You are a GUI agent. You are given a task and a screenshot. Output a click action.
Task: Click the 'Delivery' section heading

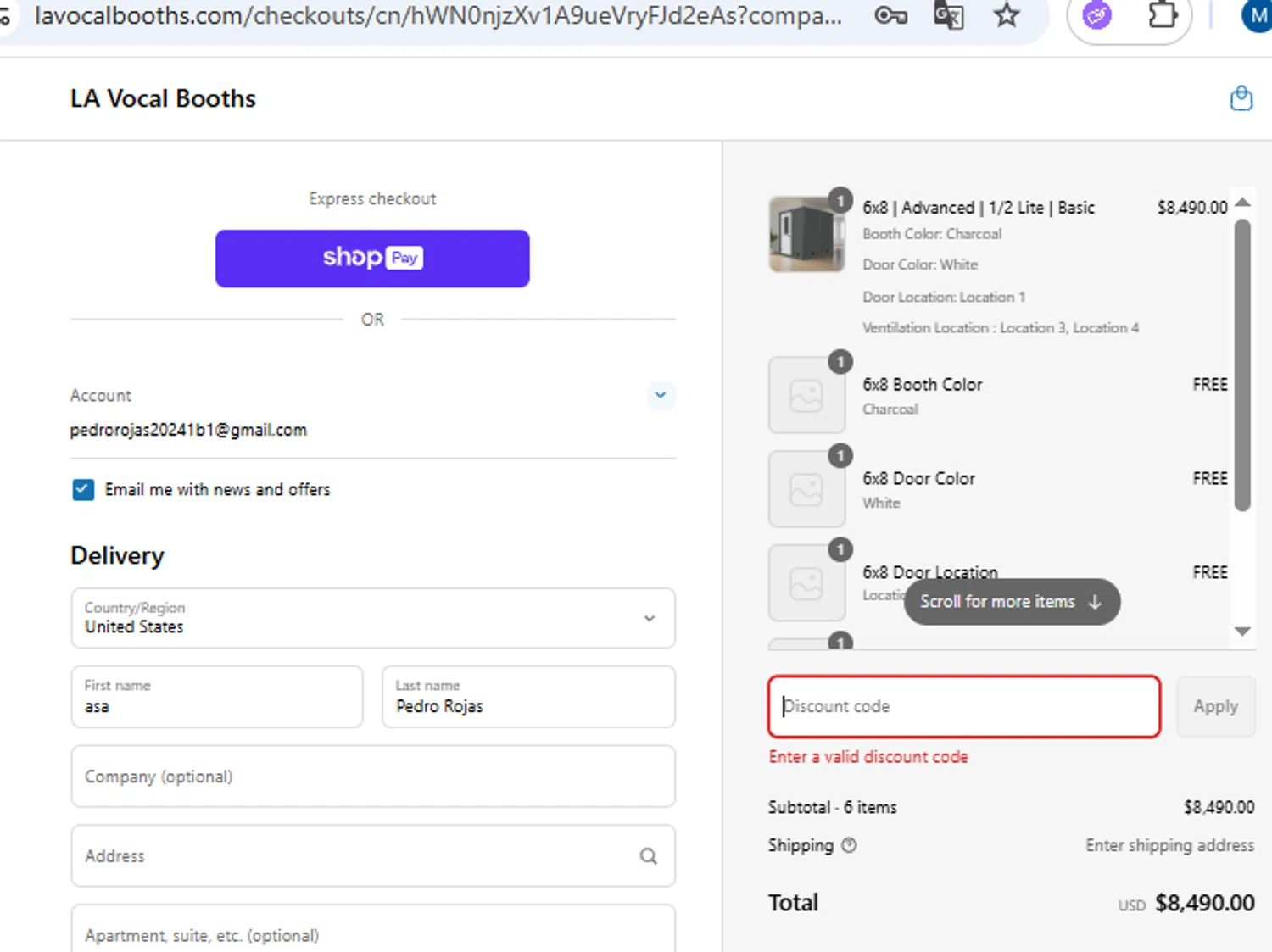[117, 556]
